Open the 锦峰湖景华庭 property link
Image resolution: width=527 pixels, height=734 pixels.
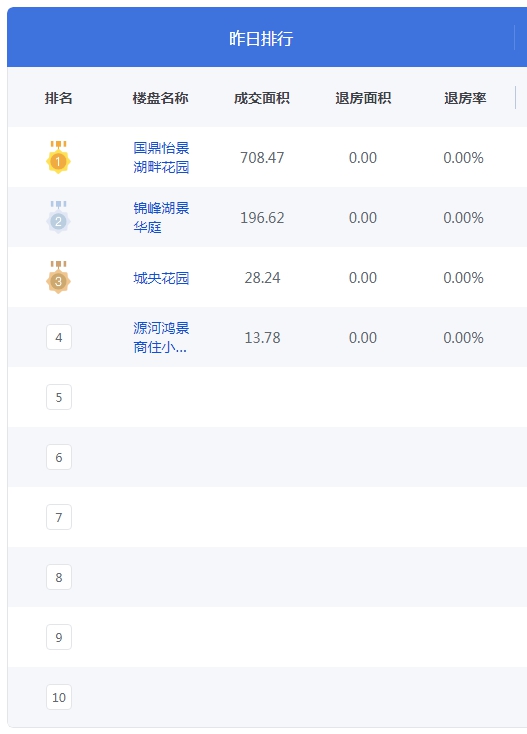pyautogui.click(x=161, y=217)
